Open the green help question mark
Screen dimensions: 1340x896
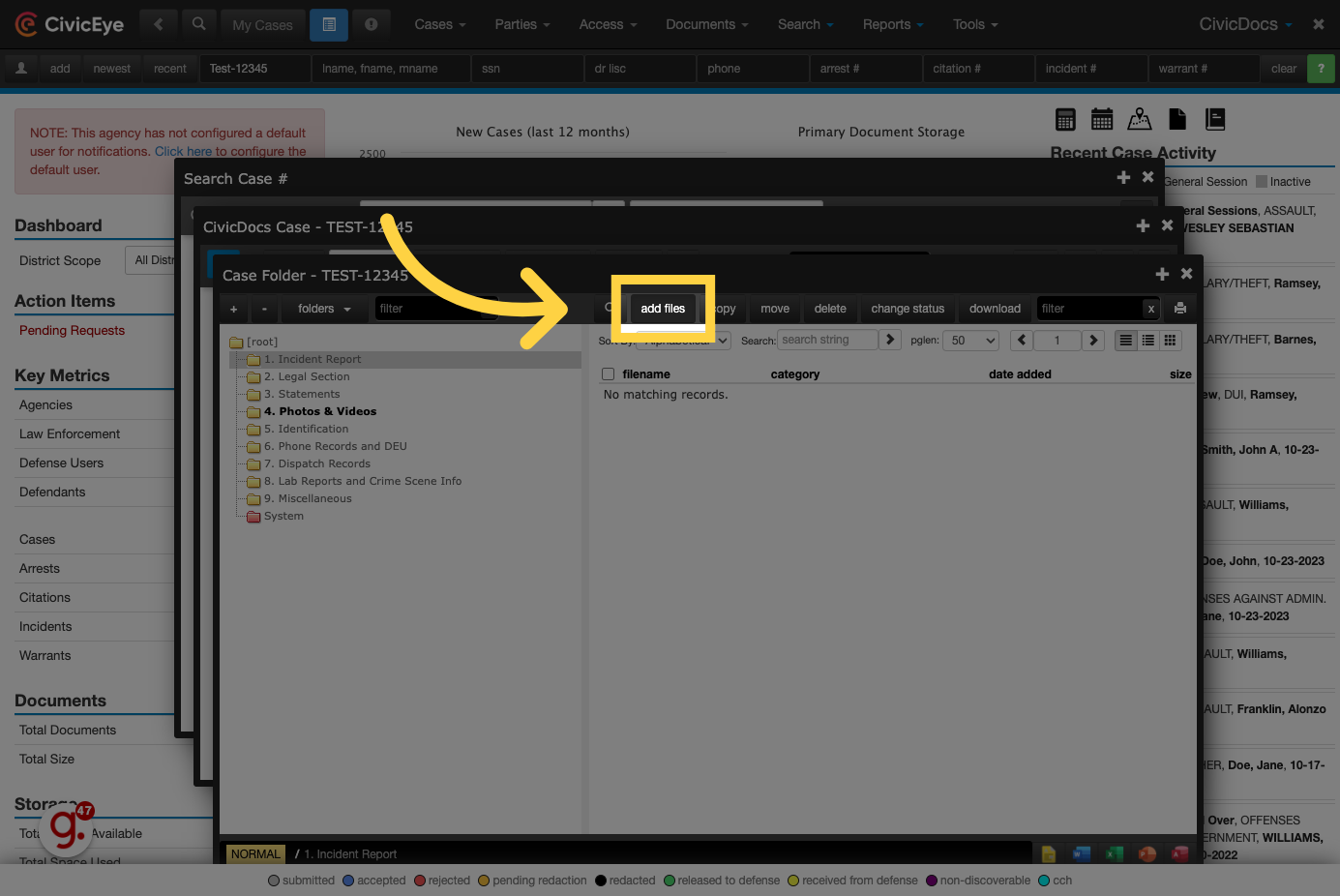pyautogui.click(x=1321, y=69)
